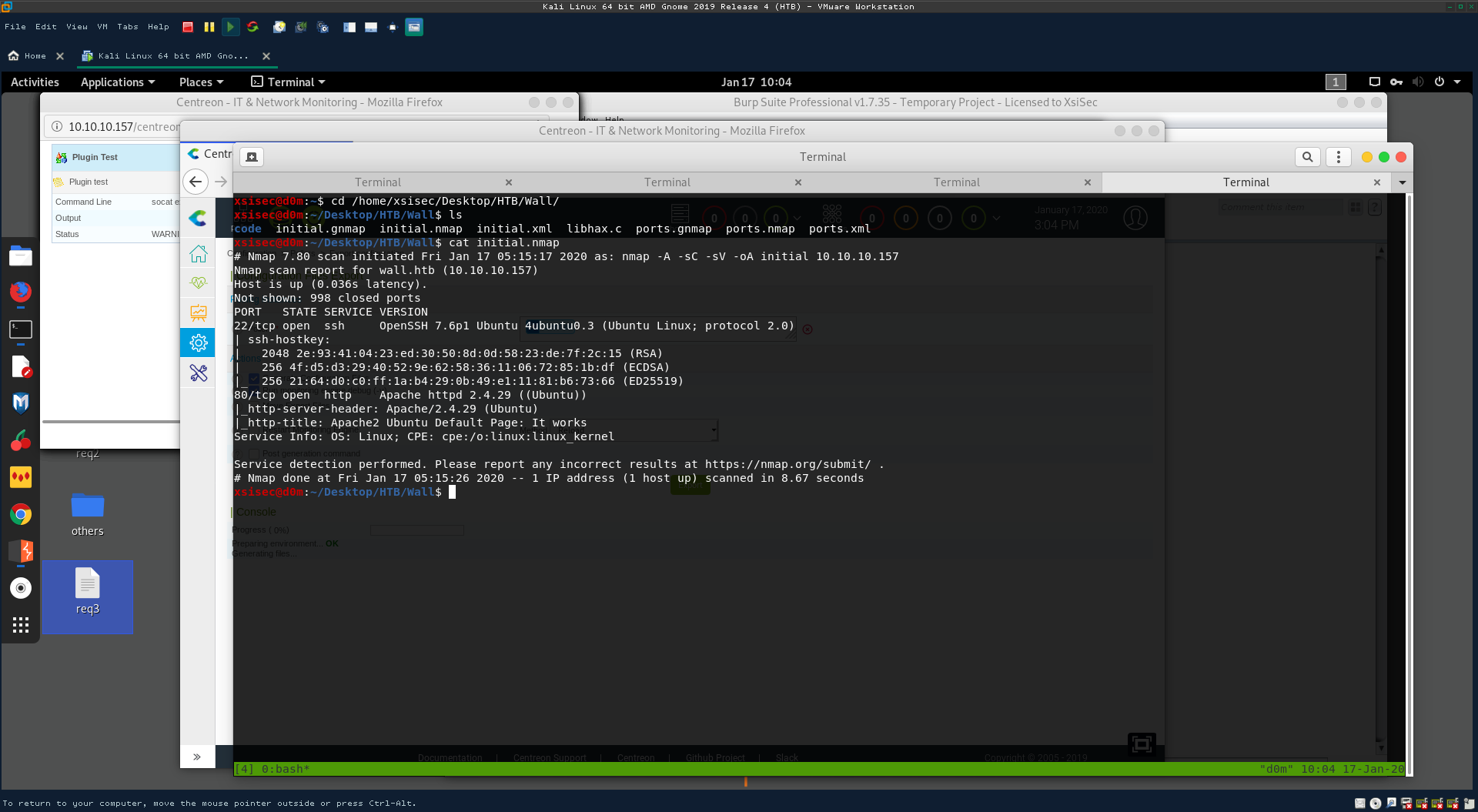
Task: Open the VMware File menu
Action: [x=15, y=27]
